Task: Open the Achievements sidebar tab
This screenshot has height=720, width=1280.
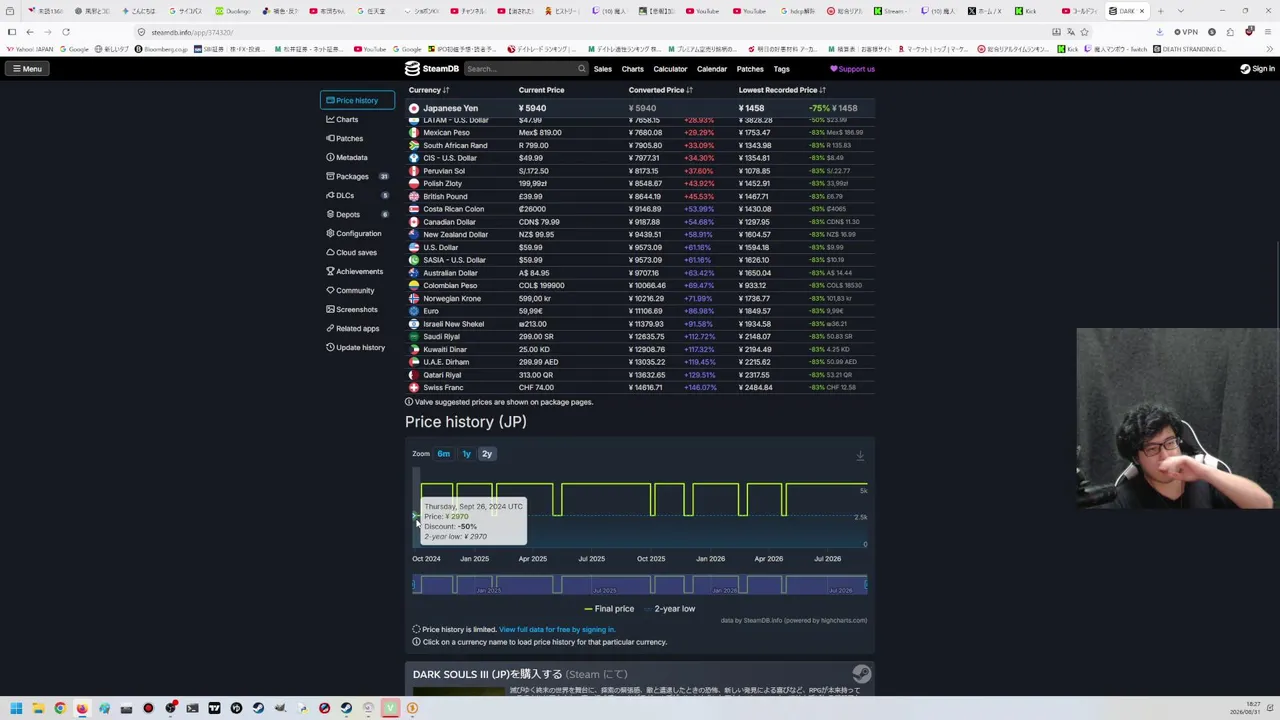Action: (x=355, y=272)
